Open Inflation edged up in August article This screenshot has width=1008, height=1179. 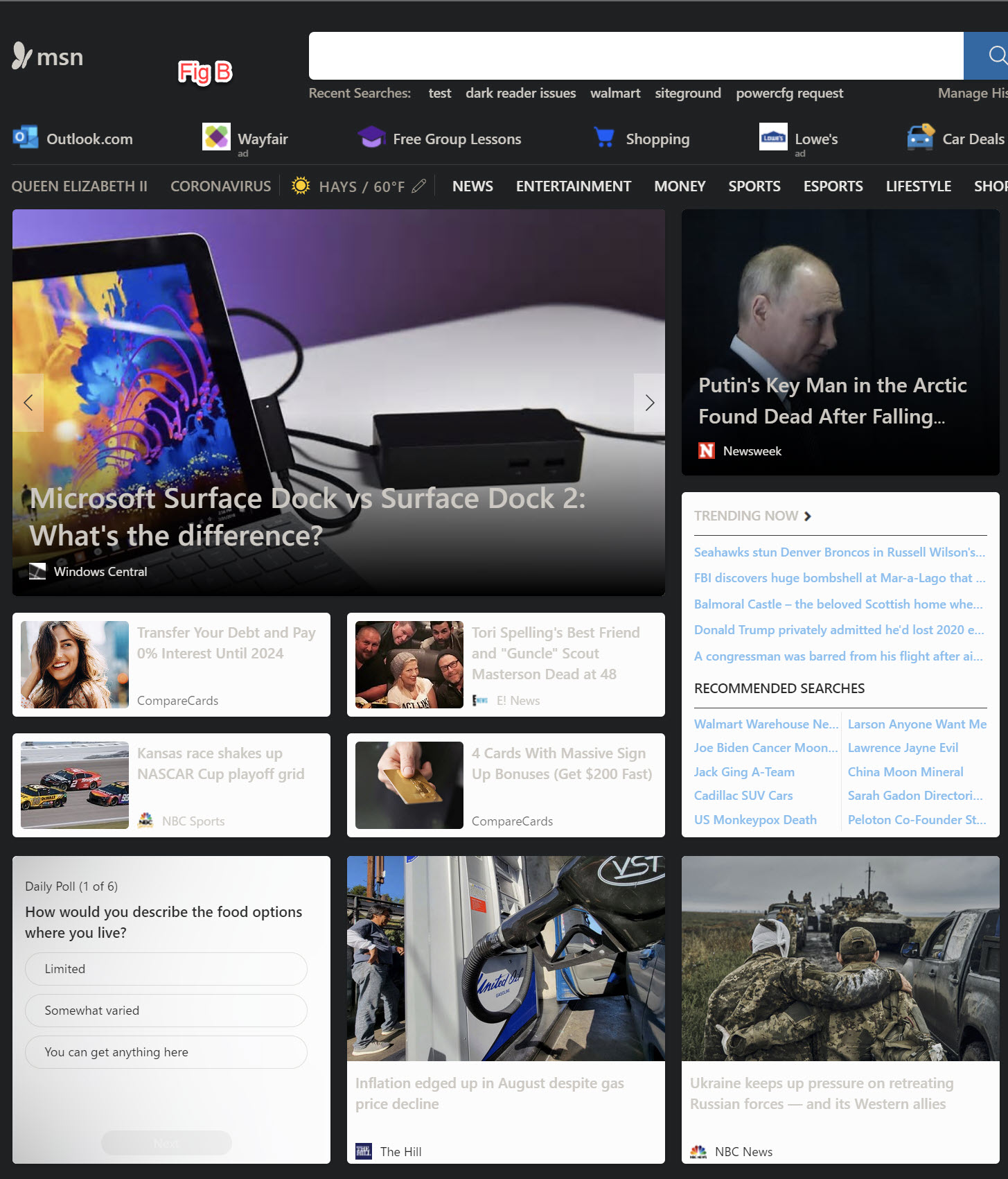coord(490,1093)
